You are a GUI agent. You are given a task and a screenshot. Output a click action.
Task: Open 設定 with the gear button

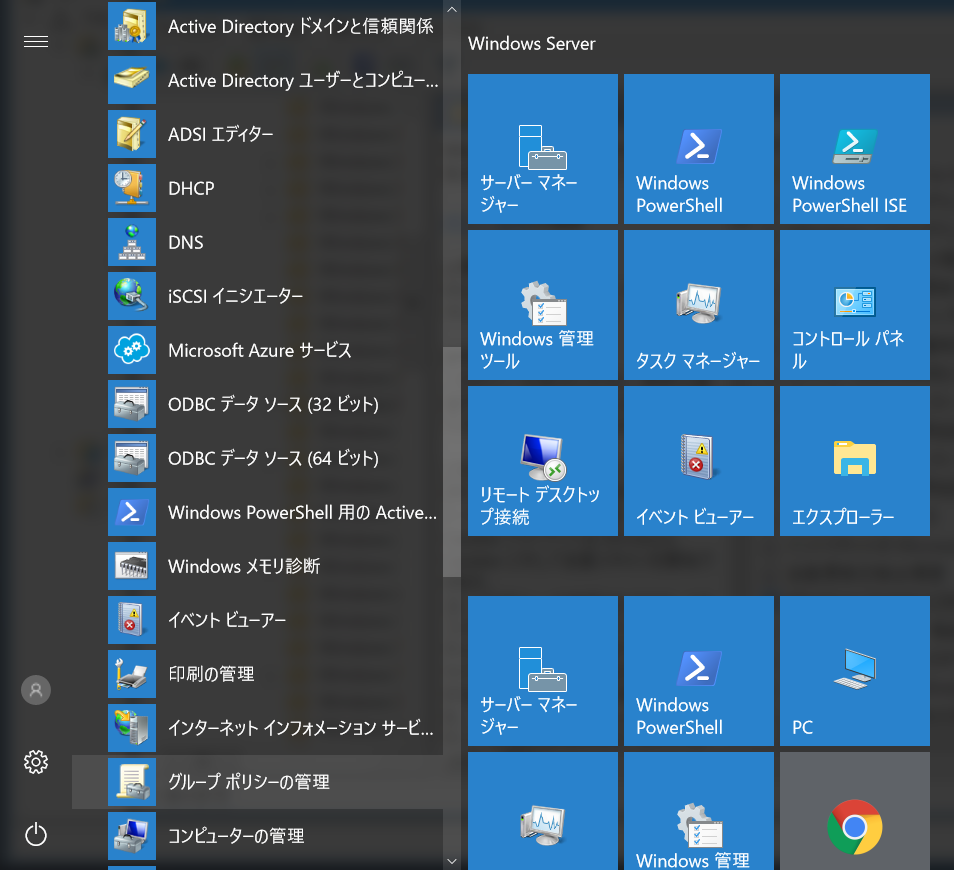36,762
